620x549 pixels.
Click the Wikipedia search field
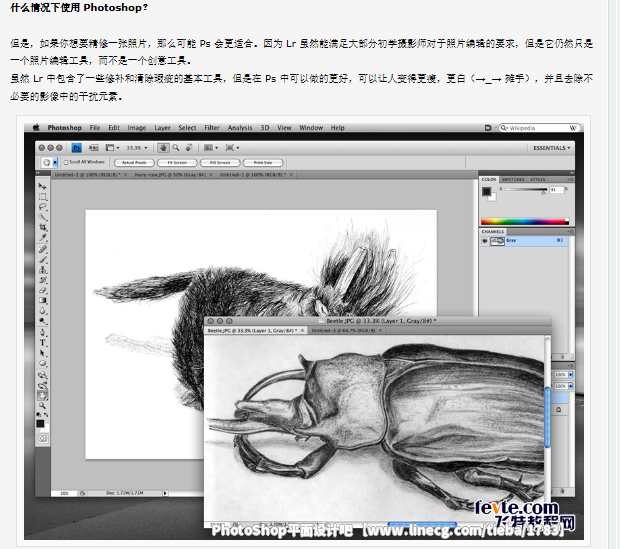coord(539,128)
